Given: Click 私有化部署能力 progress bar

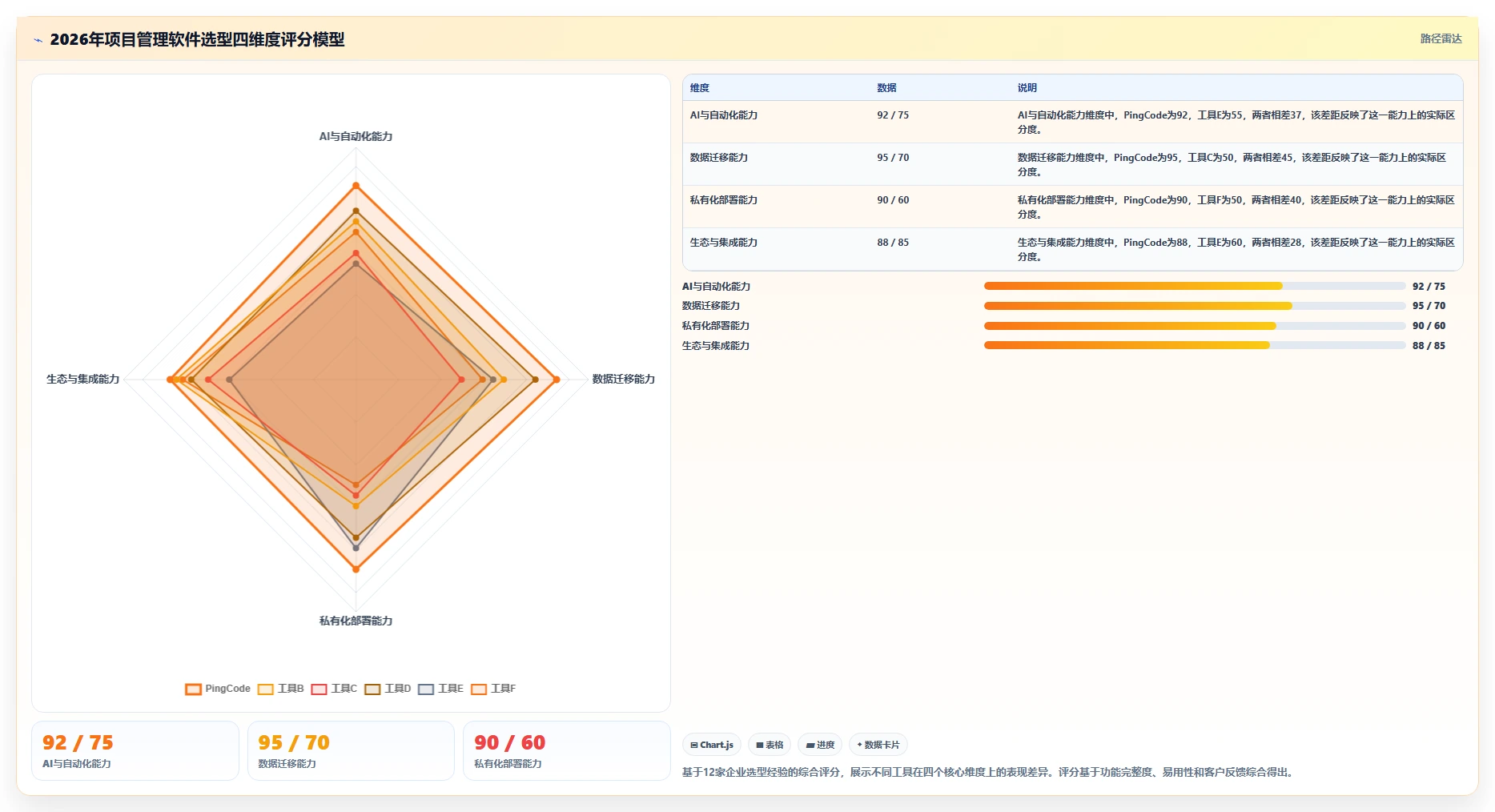Looking at the screenshot, I should [1195, 326].
